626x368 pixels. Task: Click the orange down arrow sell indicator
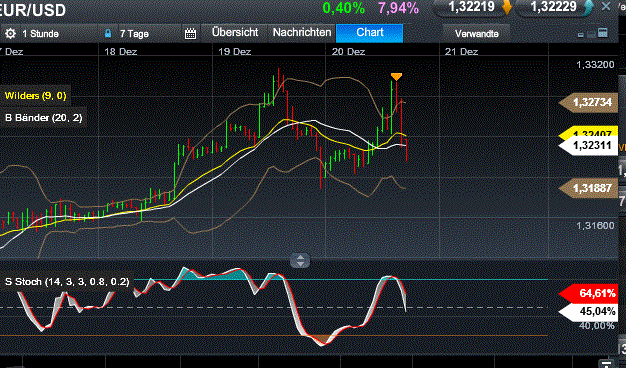click(507, 7)
